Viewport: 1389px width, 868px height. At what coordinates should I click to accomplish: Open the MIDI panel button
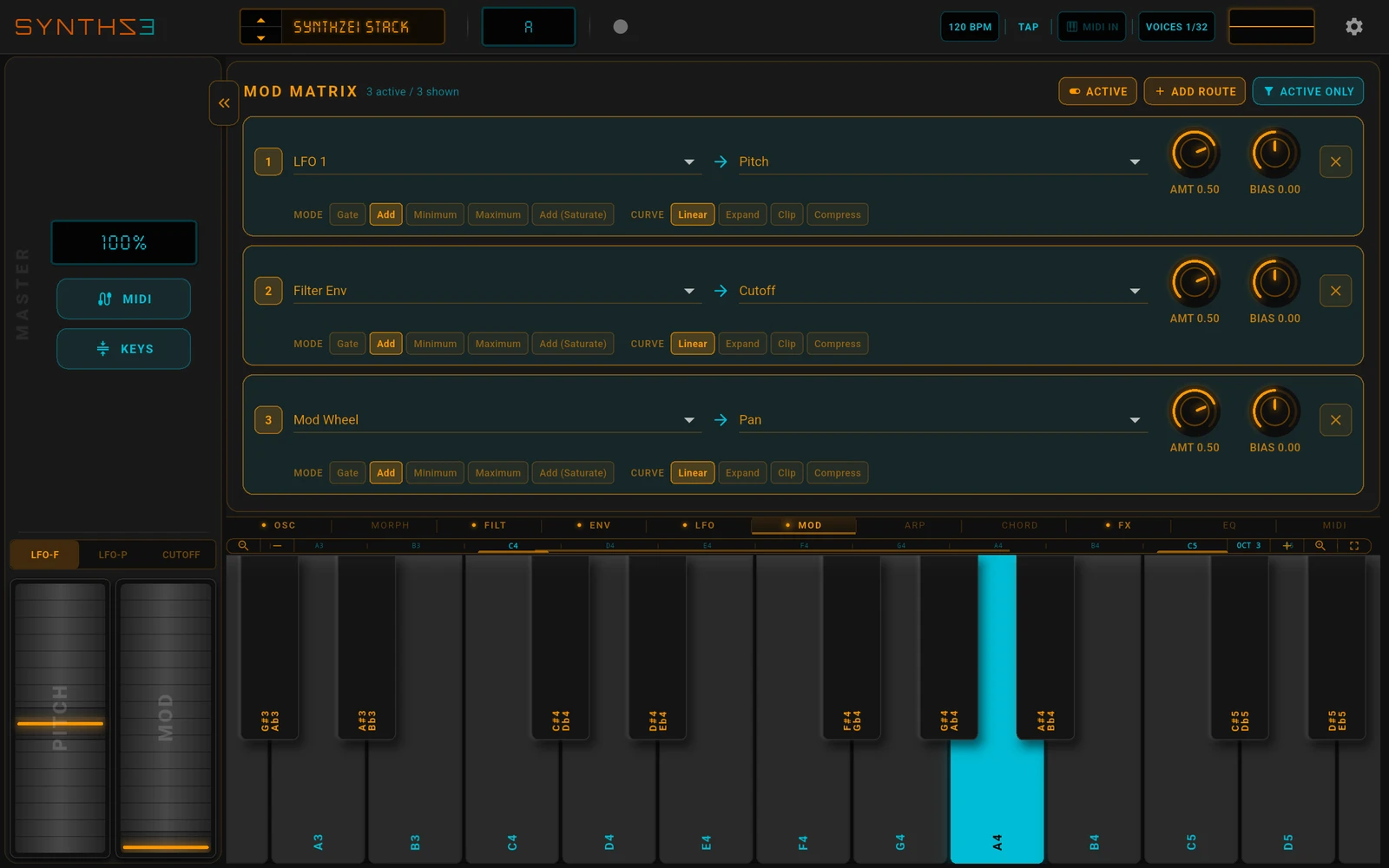pyautogui.click(x=124, y=299)
